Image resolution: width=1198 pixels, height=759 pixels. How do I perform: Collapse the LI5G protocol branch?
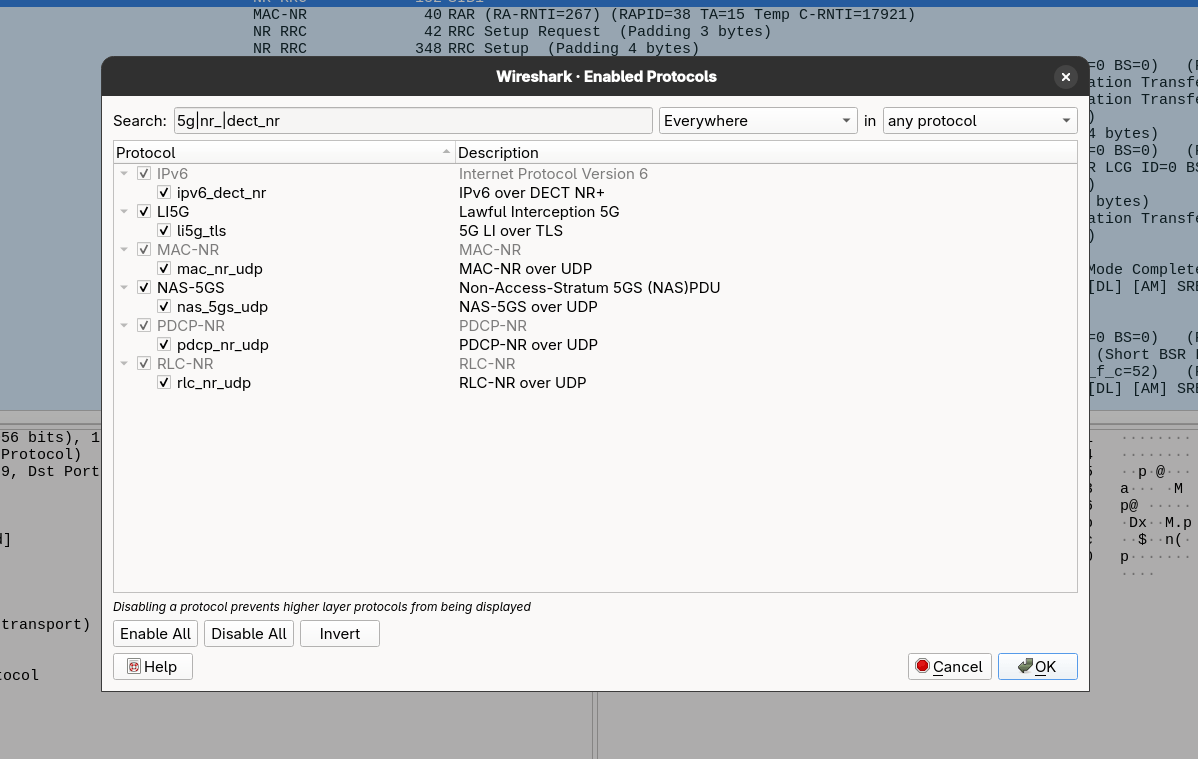coord(124,211)
